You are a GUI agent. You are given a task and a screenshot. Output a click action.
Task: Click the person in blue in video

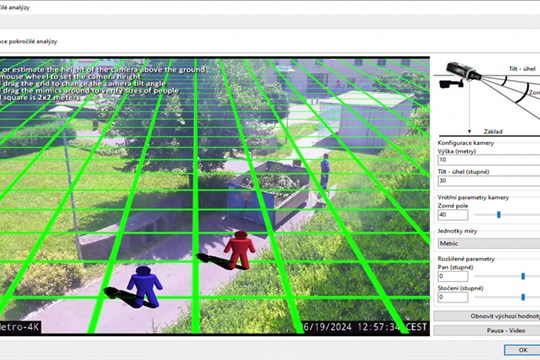point(325,171)
